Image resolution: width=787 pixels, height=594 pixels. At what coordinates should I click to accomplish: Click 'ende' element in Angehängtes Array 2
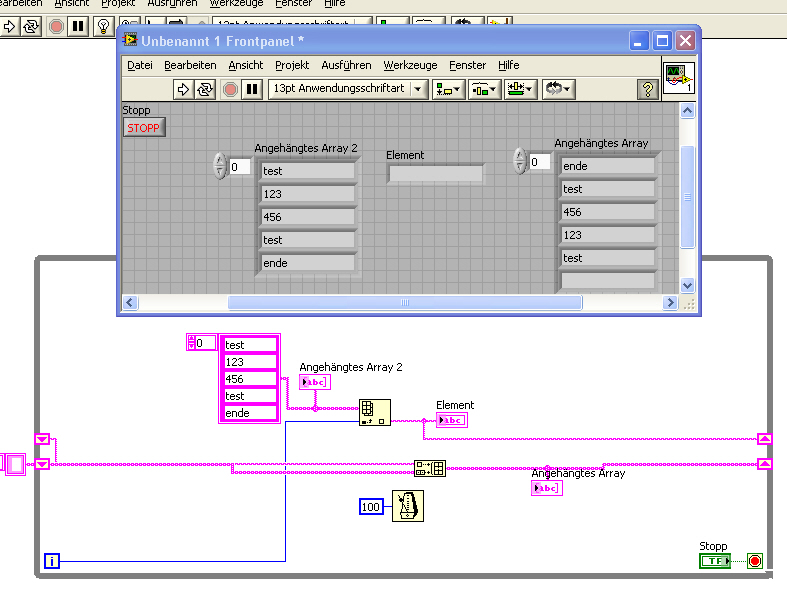tap(308, 263)
